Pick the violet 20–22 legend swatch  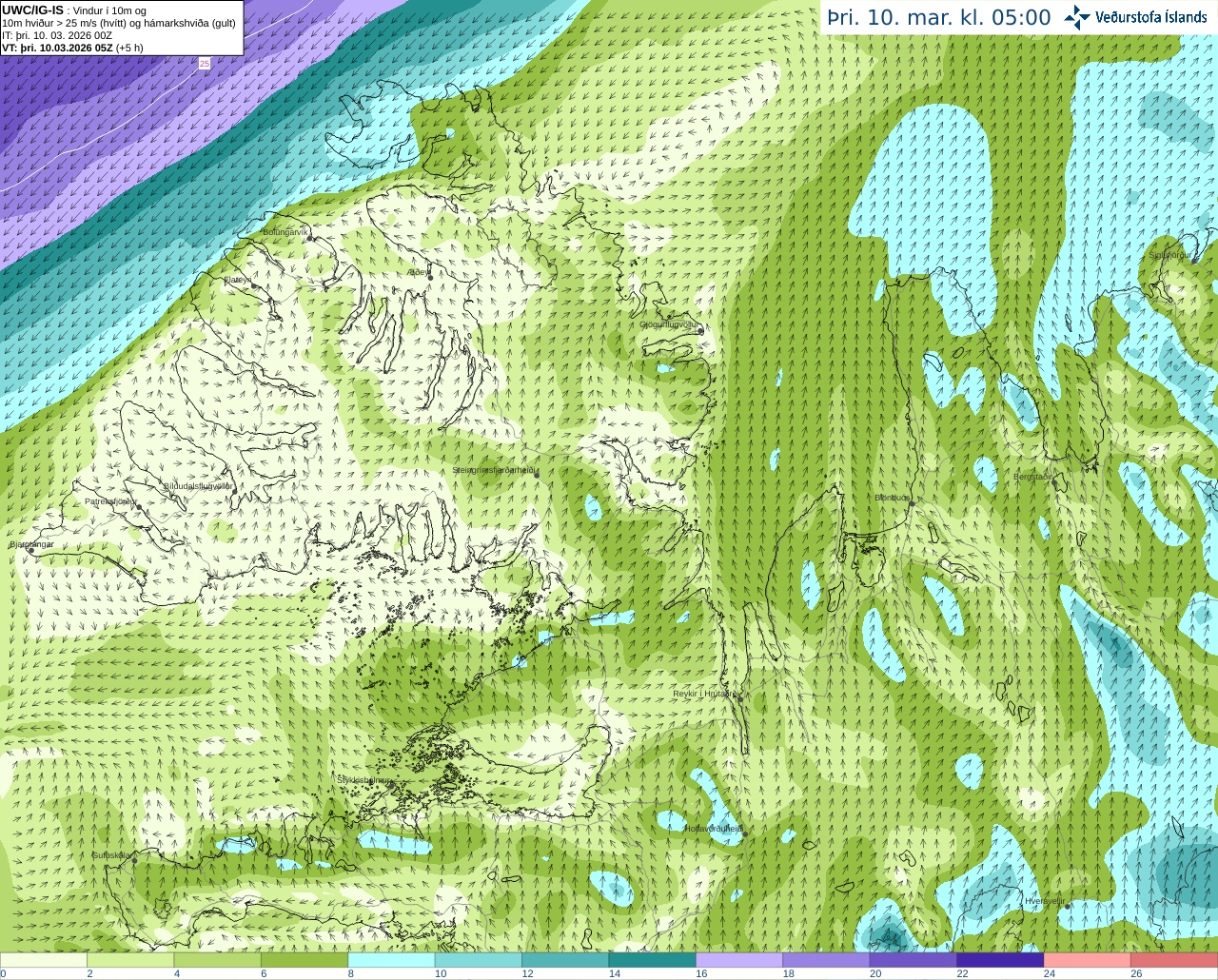[x=913, y=960]
